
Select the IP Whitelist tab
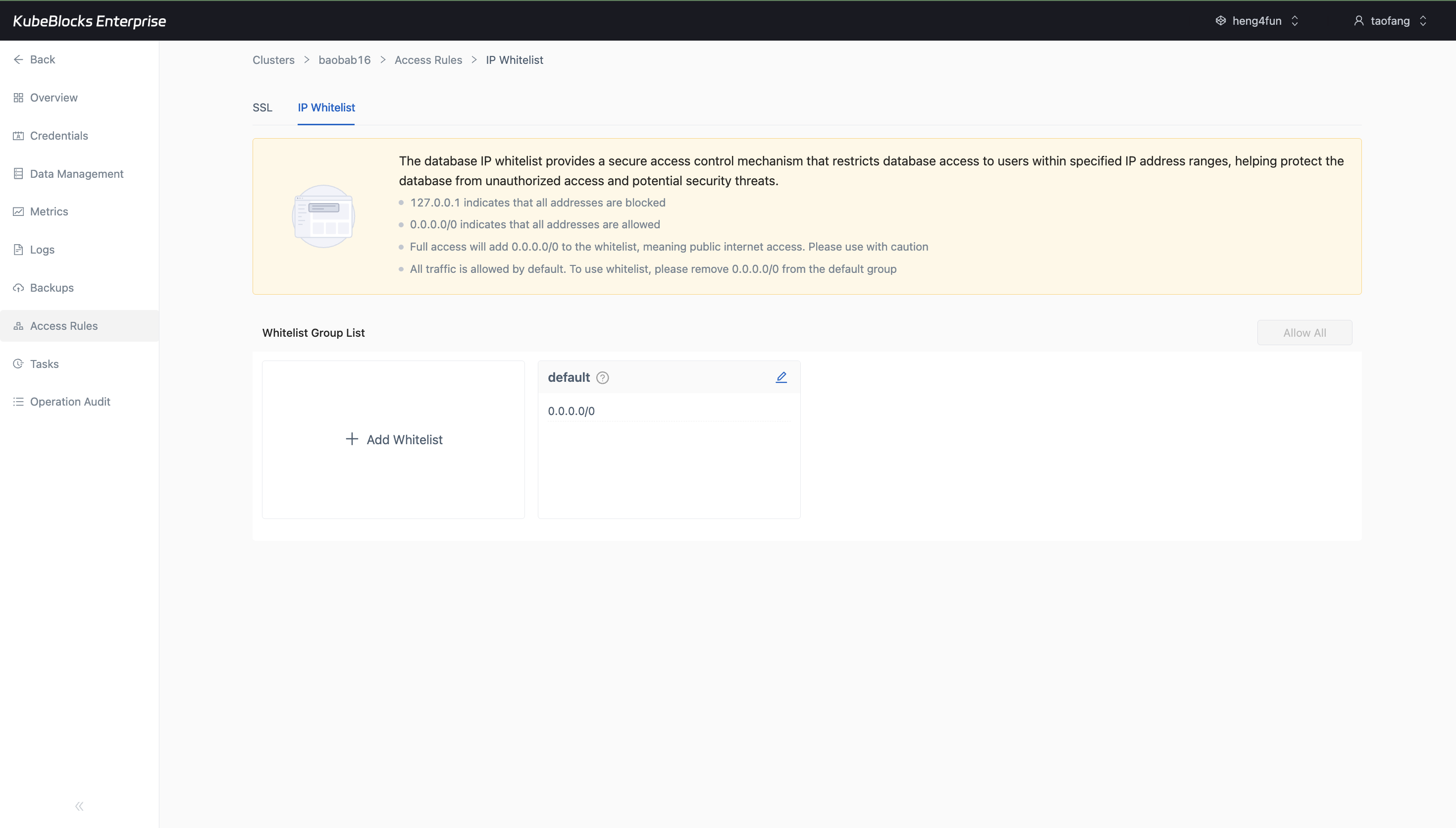tap(326, 107)
